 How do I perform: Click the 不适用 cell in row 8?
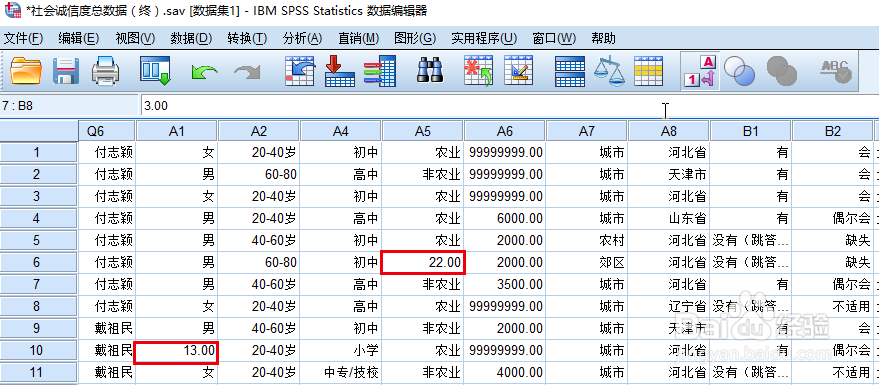(x=832, y=307)
